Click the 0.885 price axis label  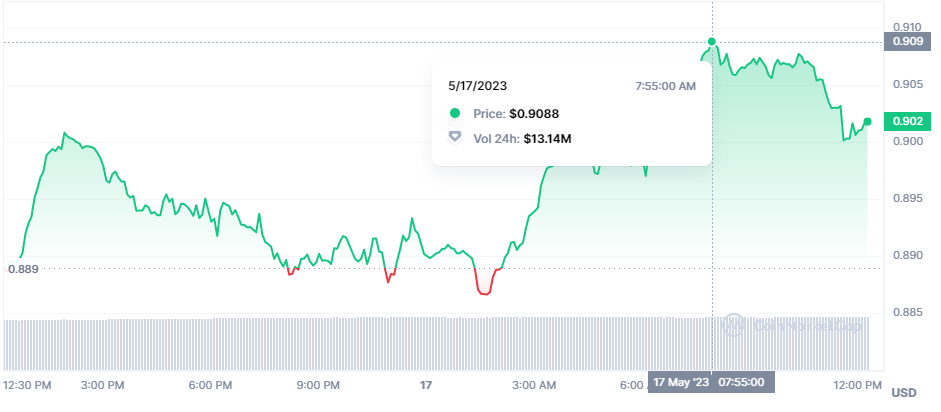pyautogui.click(x=907, y=312)
